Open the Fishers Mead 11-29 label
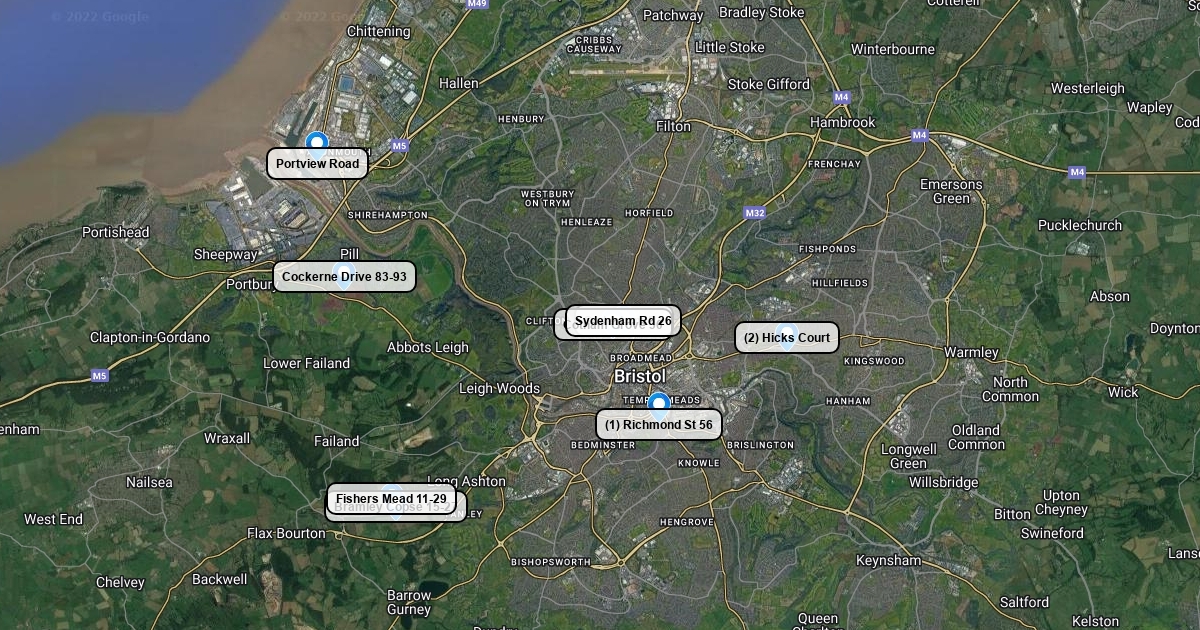Image resolution: width=1200 pixels, height=630 pixels. (391, 499)
